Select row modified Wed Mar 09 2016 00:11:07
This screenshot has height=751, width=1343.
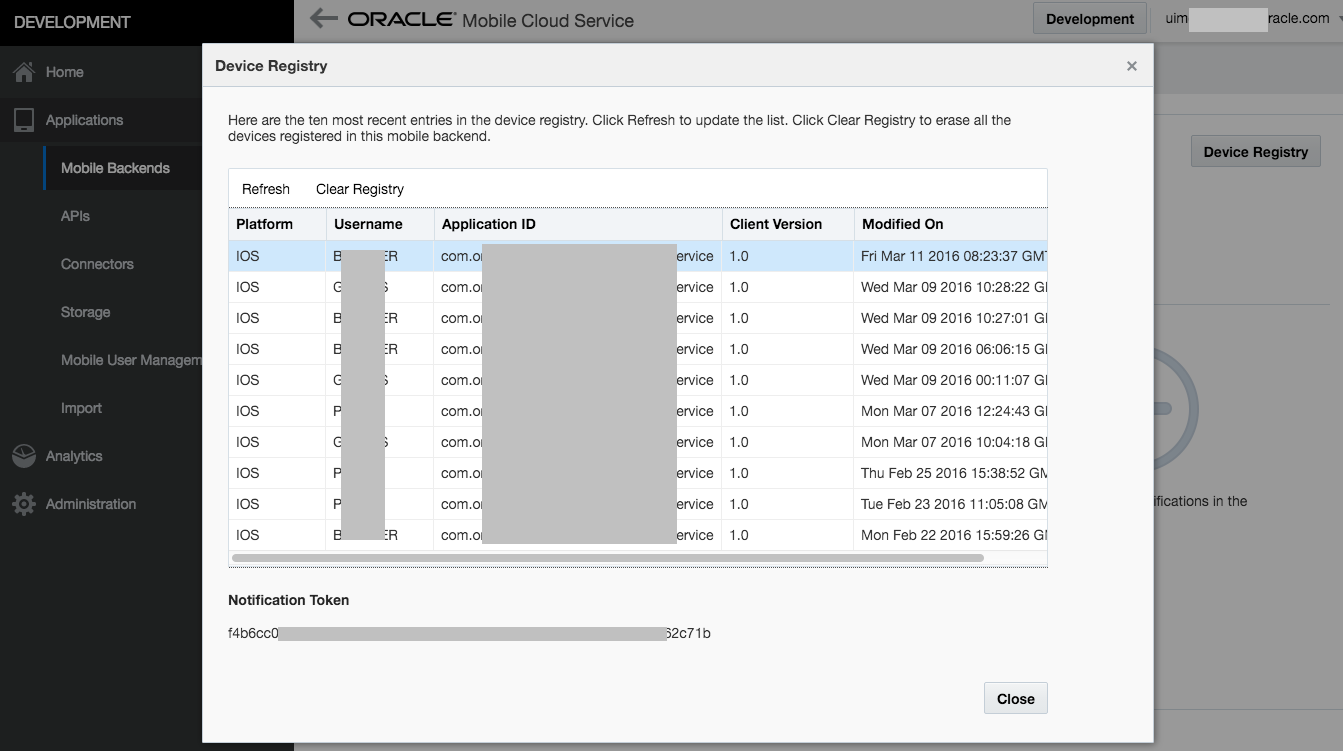pos(638,380)
